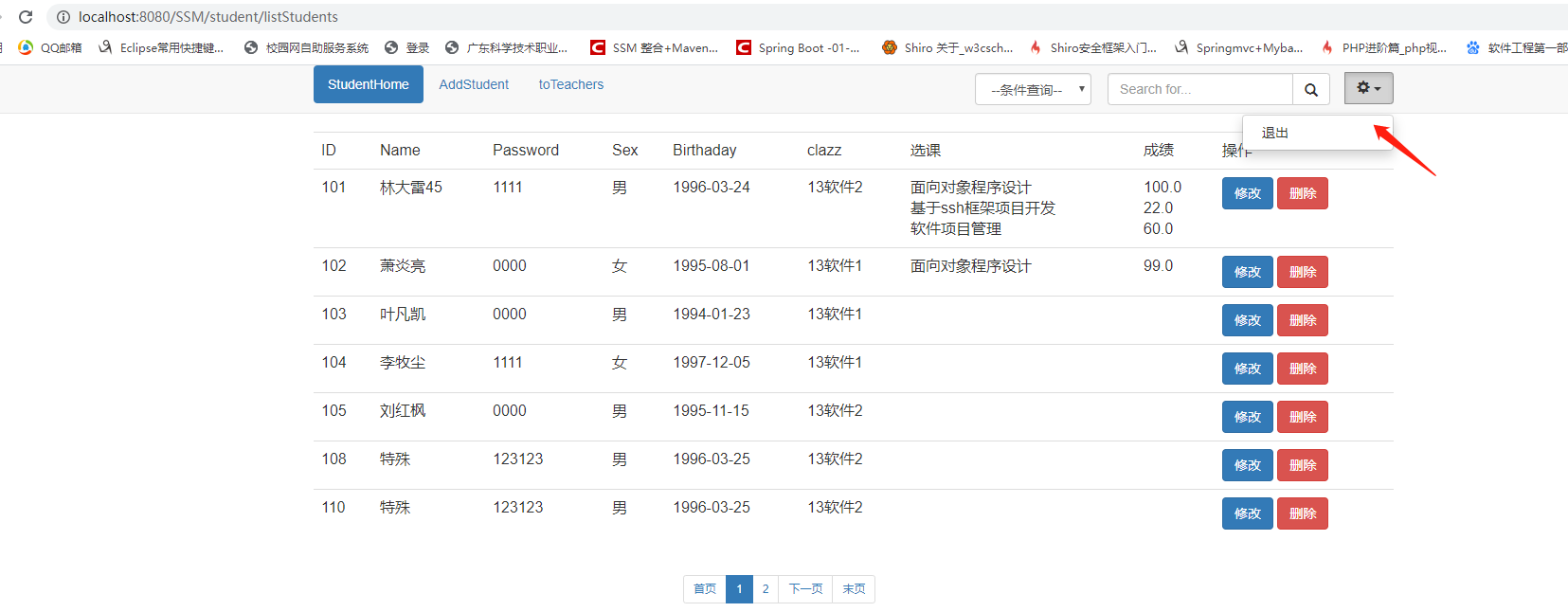Open the 条件查询 select dropdown
The width and height of the screenshot is (1568, 612).
tap(1033, 89)
